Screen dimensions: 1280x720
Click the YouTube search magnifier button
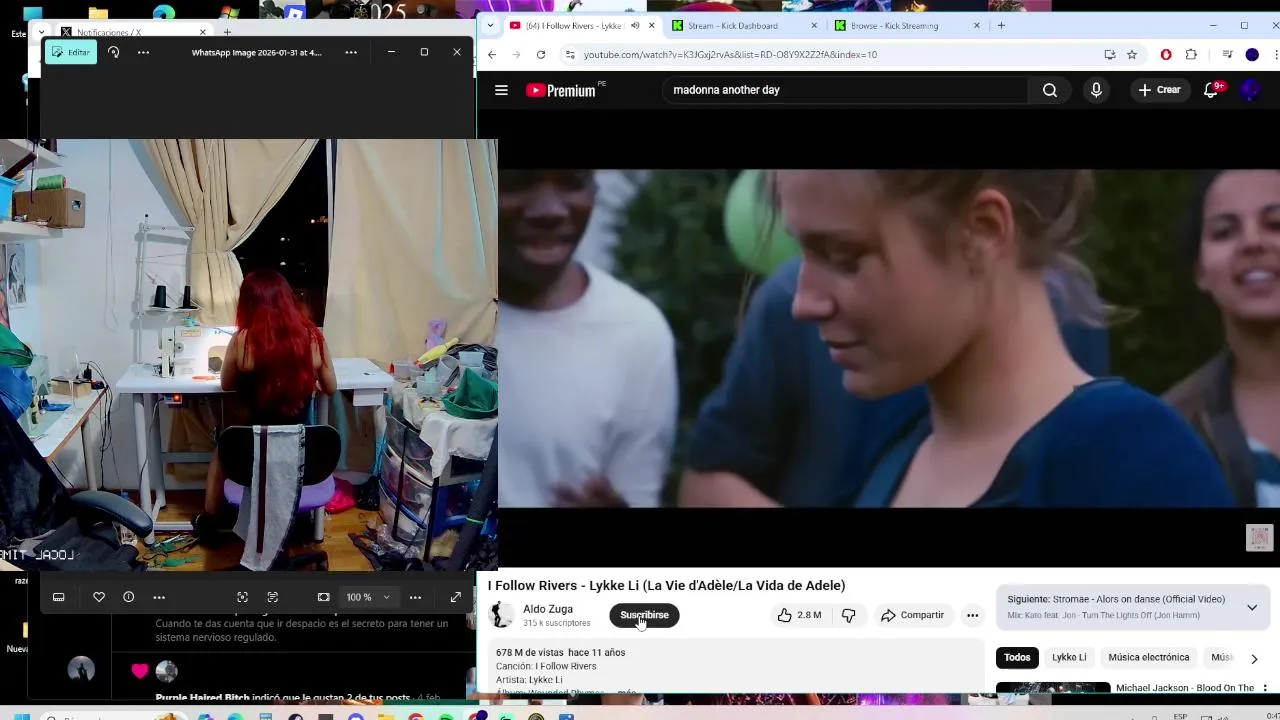[1050, 90]
